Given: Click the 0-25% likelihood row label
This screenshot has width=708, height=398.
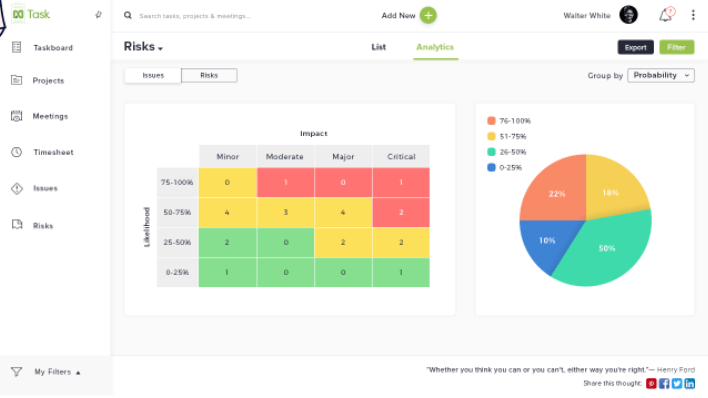Looking at the screenshot, I should (177, 272).
